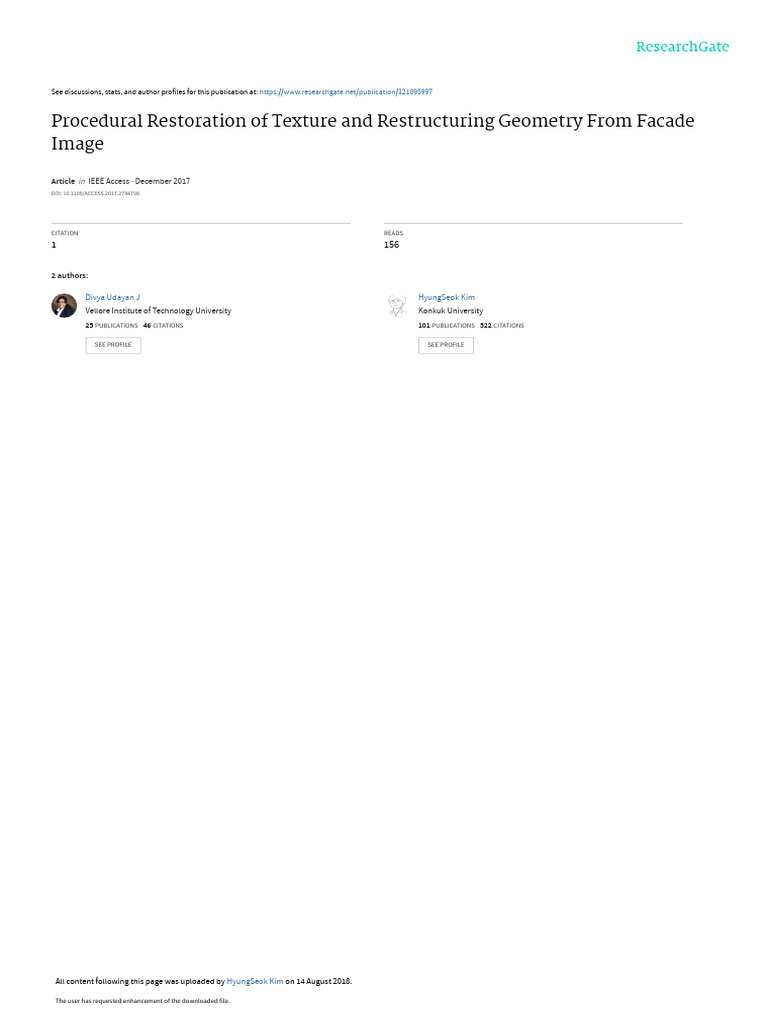This screenshot has width=768, height=1024.
Task: Click Divya Udayan J's profile photo
Action: tap(64, 305)
